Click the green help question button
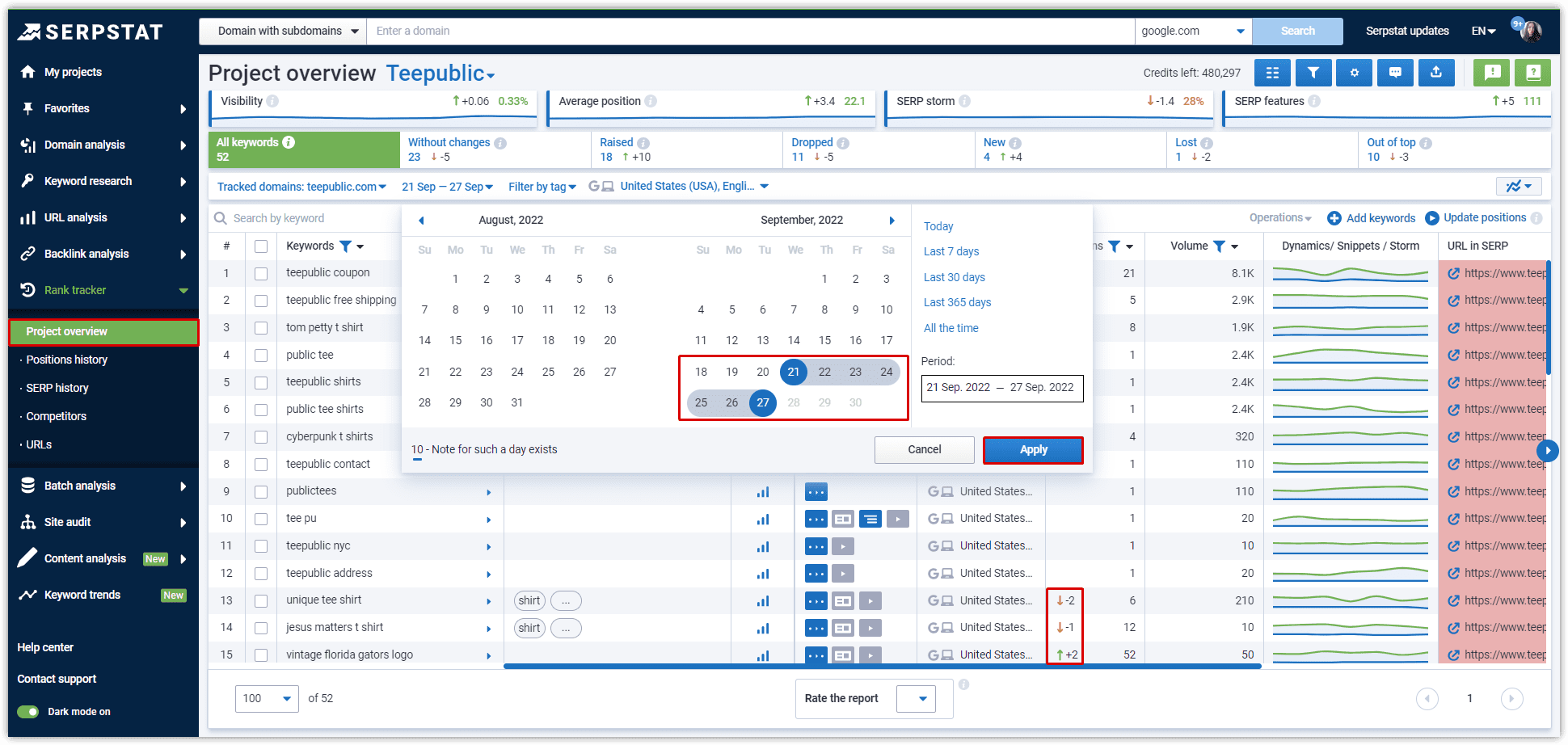Image resolution: width=1568 pixels, height=745 pixels. [x=1532, y=73]
